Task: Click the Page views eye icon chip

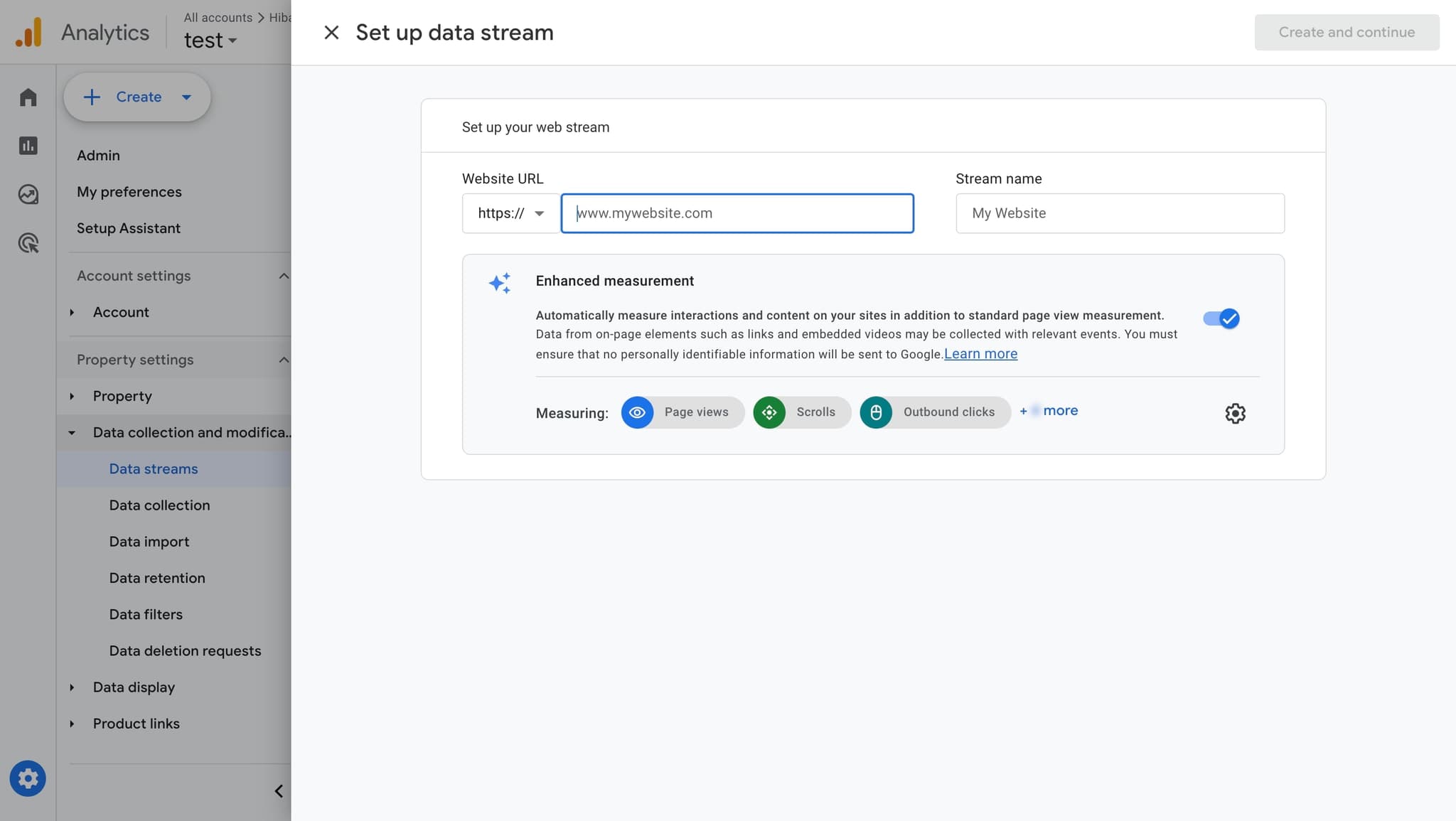Action: pos(638,412)
